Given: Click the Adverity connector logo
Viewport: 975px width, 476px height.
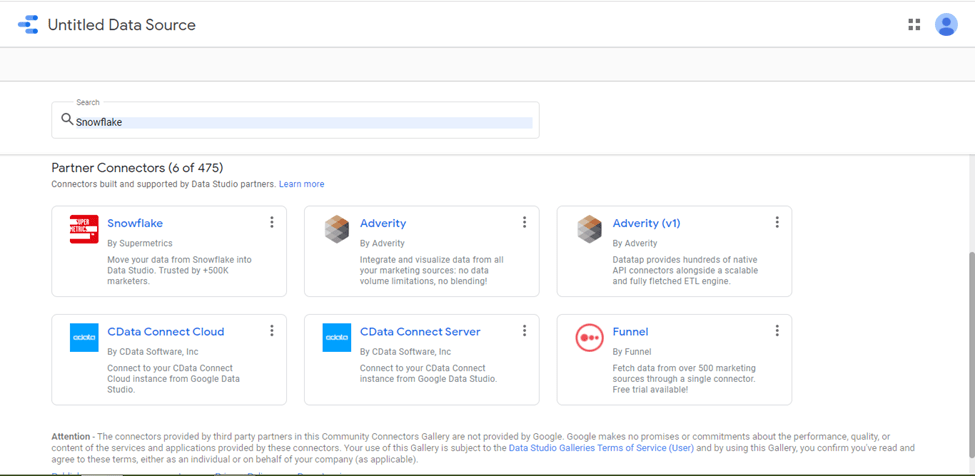Looking at the screenshot, I should coord(337,229).
